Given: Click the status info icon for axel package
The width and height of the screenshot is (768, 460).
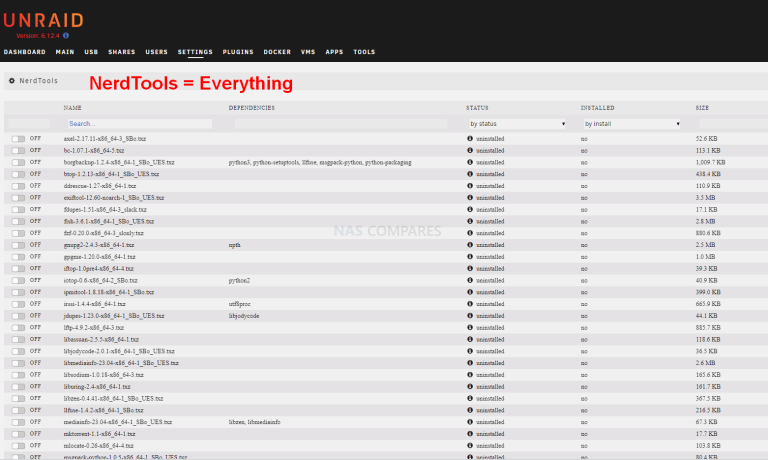Looking at the screenshot, I should point(470,138).
